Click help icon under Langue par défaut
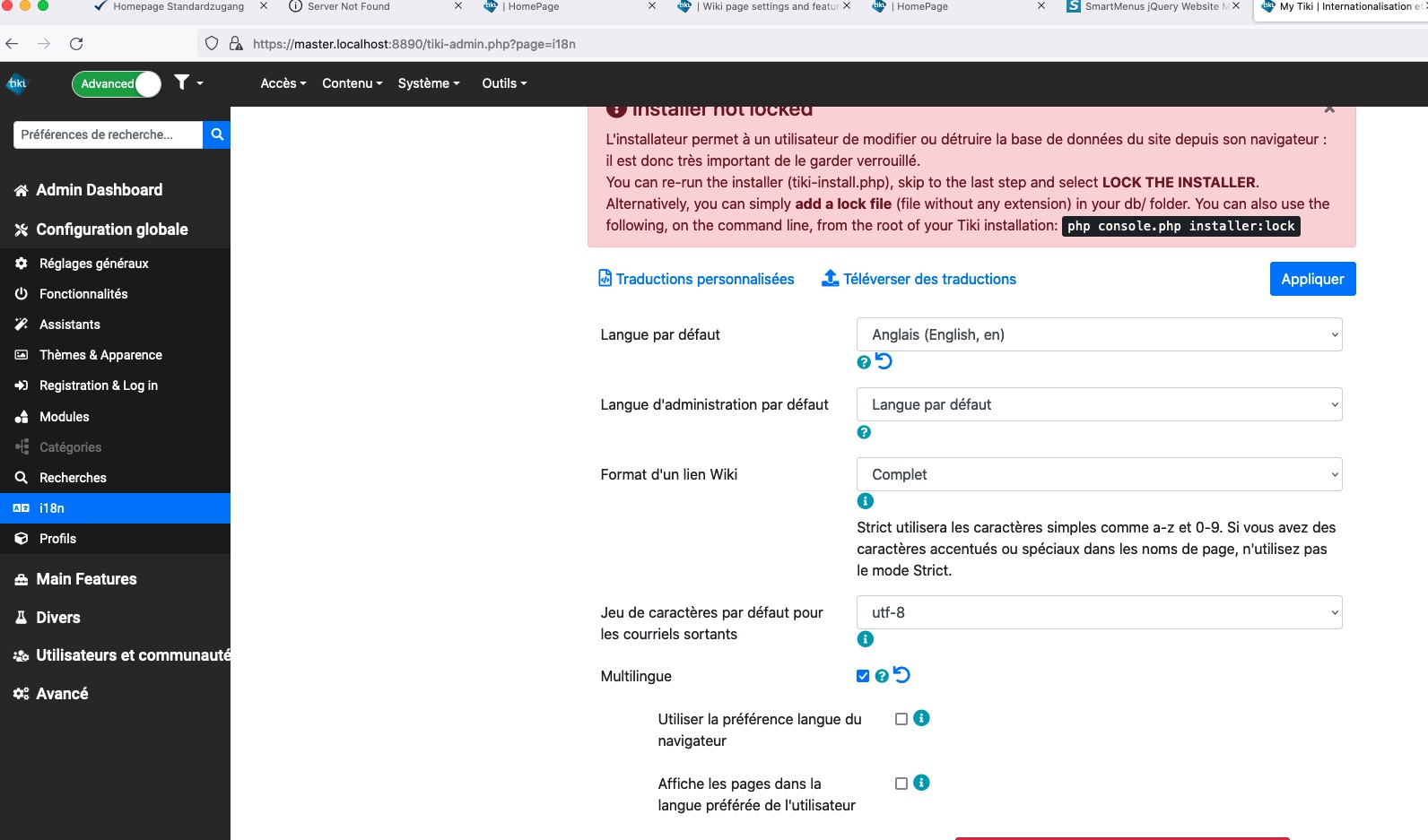 pyautogui.click(x=864, y=362)
